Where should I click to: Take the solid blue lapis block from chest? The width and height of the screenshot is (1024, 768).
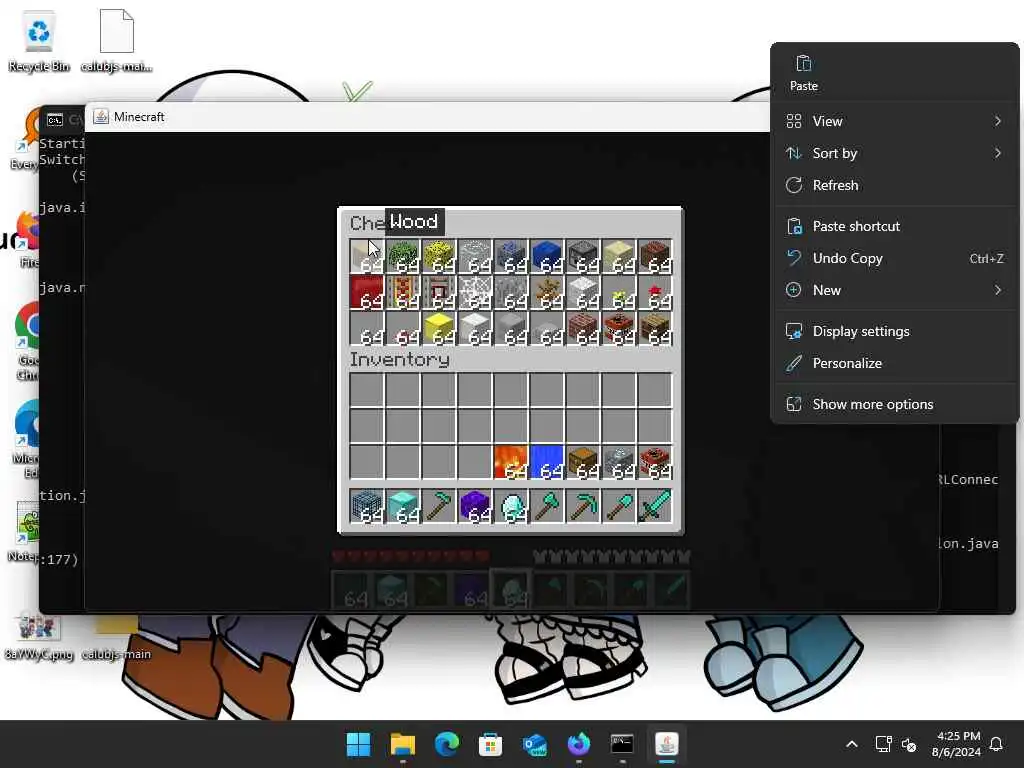point(546,256)
